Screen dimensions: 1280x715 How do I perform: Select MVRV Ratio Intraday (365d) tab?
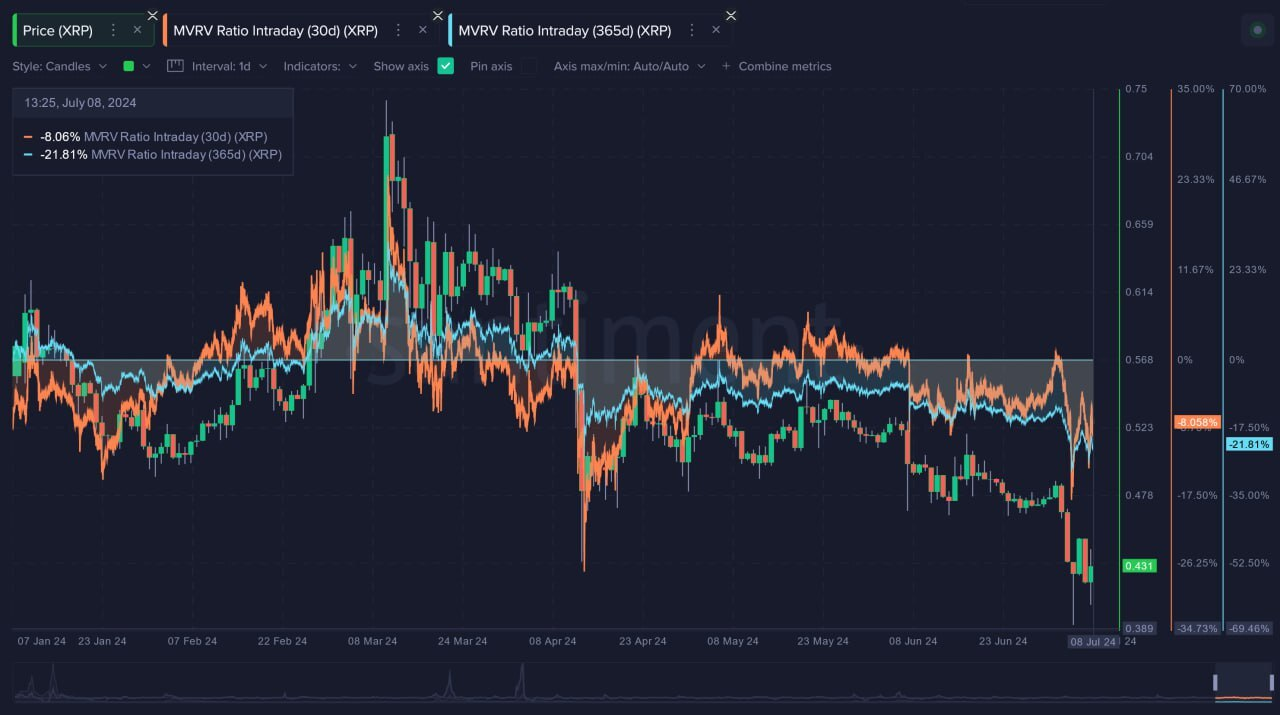tap(564, 30)
